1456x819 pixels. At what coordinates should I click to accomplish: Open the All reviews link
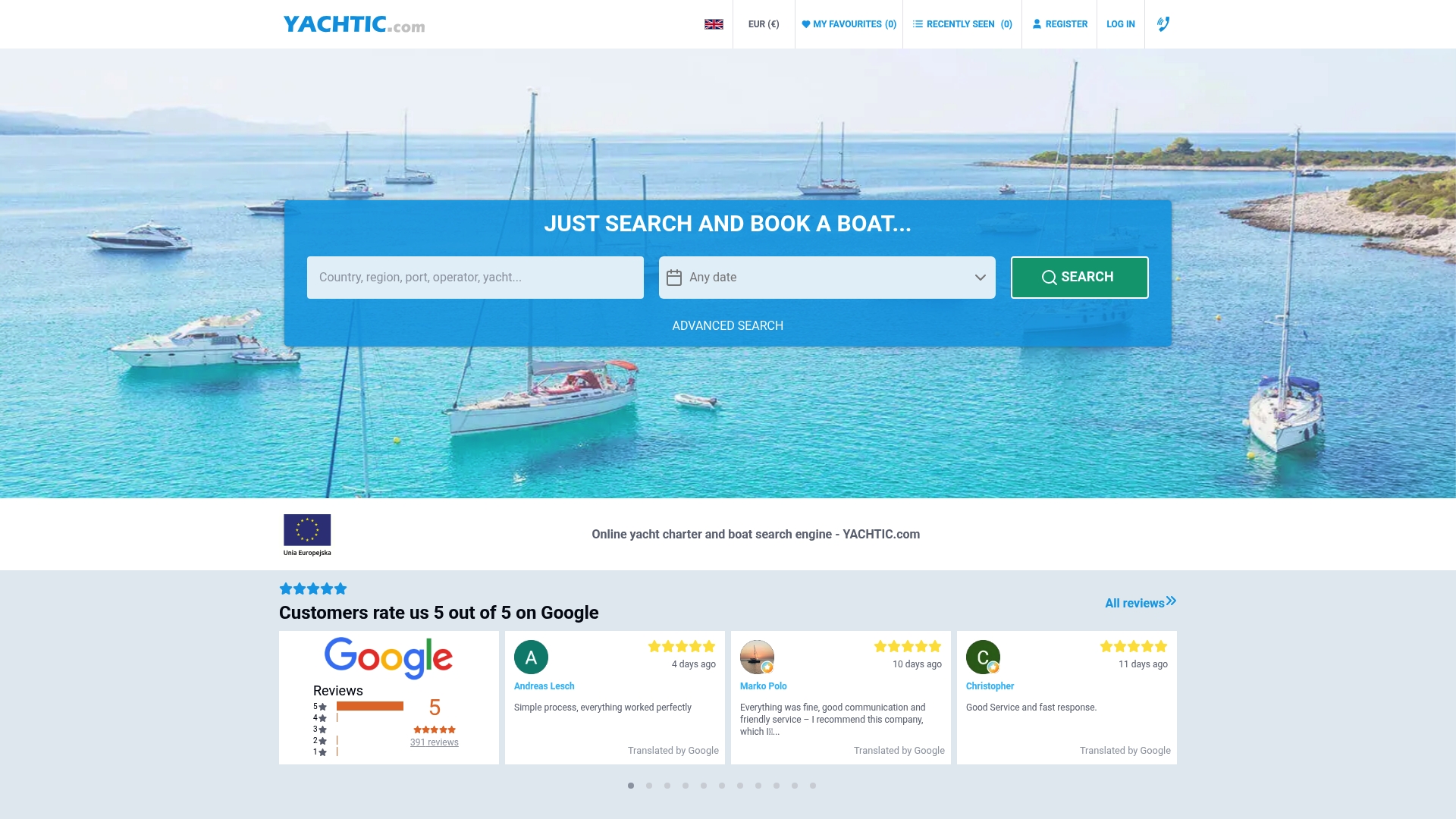point(1141,603)
